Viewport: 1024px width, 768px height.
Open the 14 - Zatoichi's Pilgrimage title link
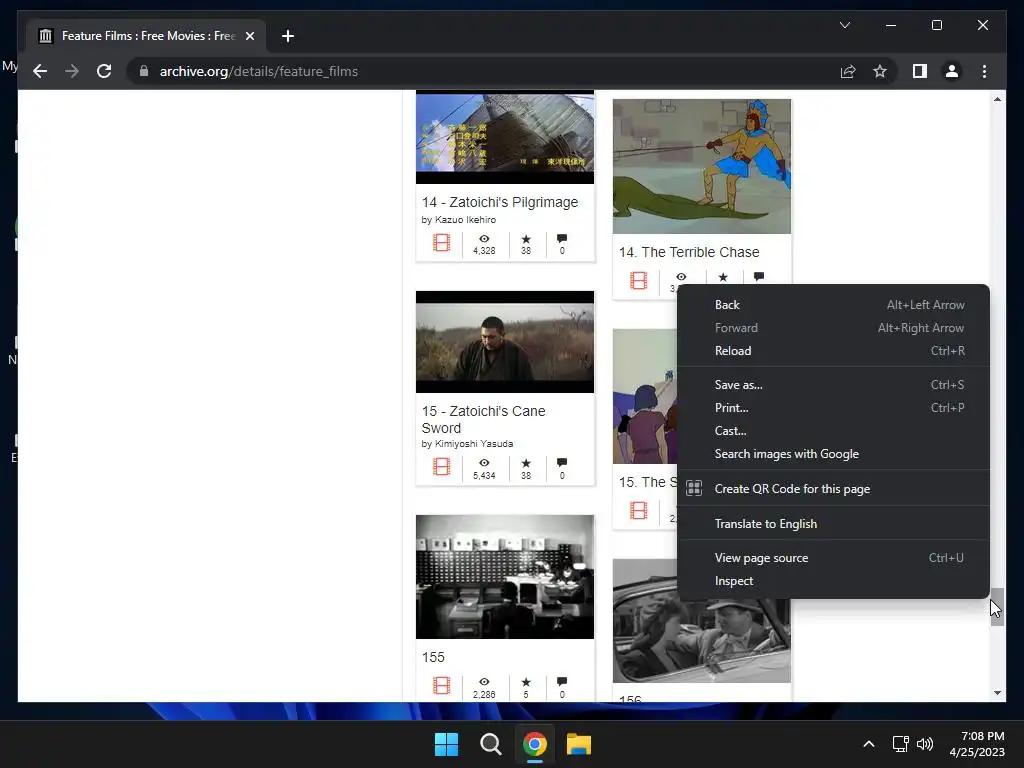pyautogui.click(x=500, y=202)
